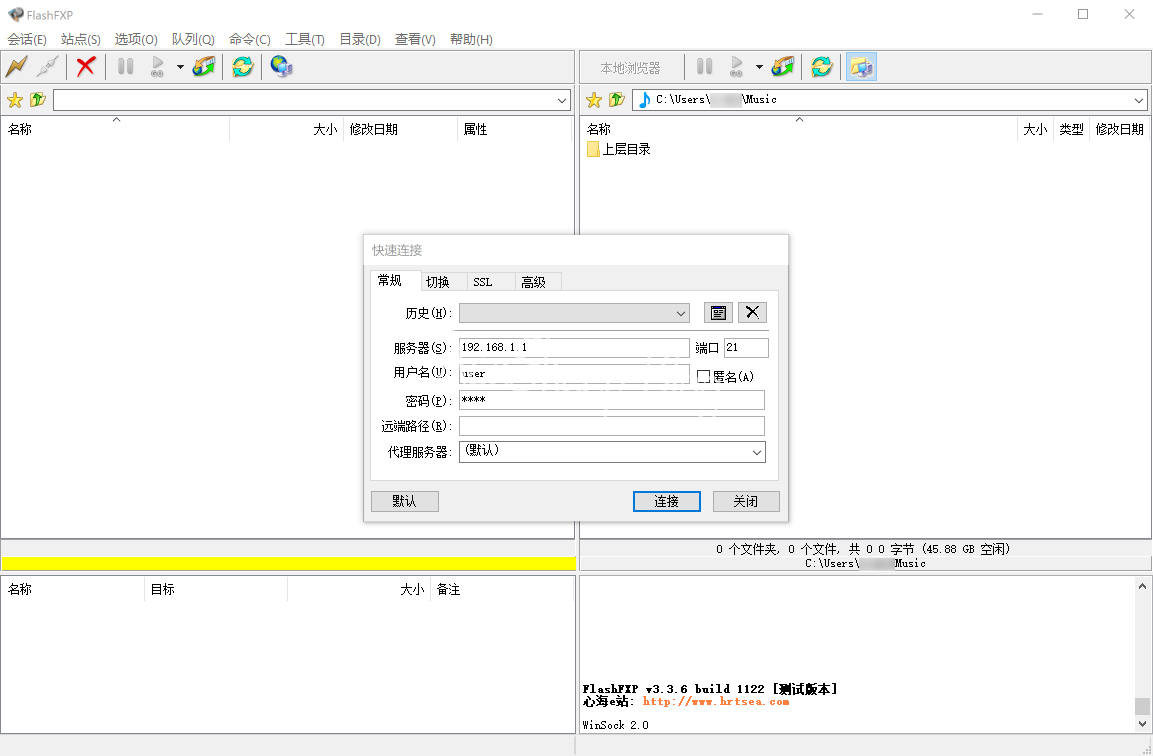Open the 站点(S) menu
The image size is (1153, 756).
[81, 39]
